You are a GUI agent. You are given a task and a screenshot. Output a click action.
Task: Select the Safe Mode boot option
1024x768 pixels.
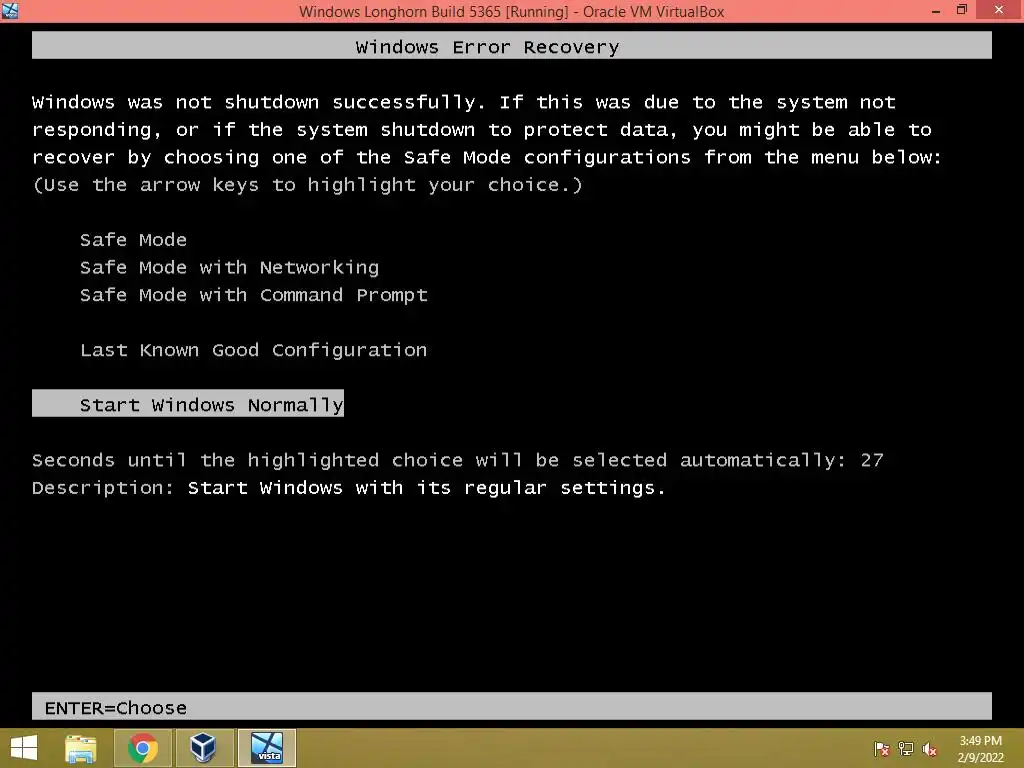133,240
